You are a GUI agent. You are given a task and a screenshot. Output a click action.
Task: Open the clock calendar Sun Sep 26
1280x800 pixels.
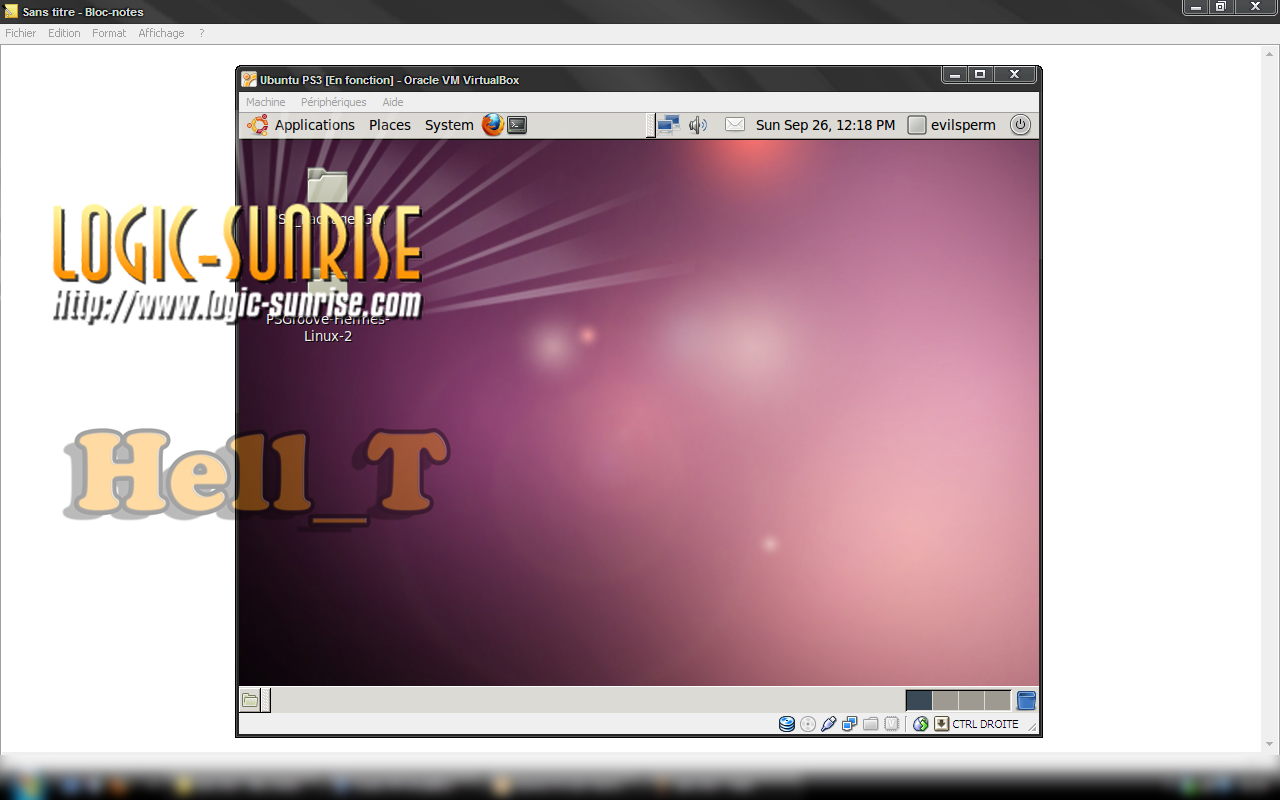[826, 125]
